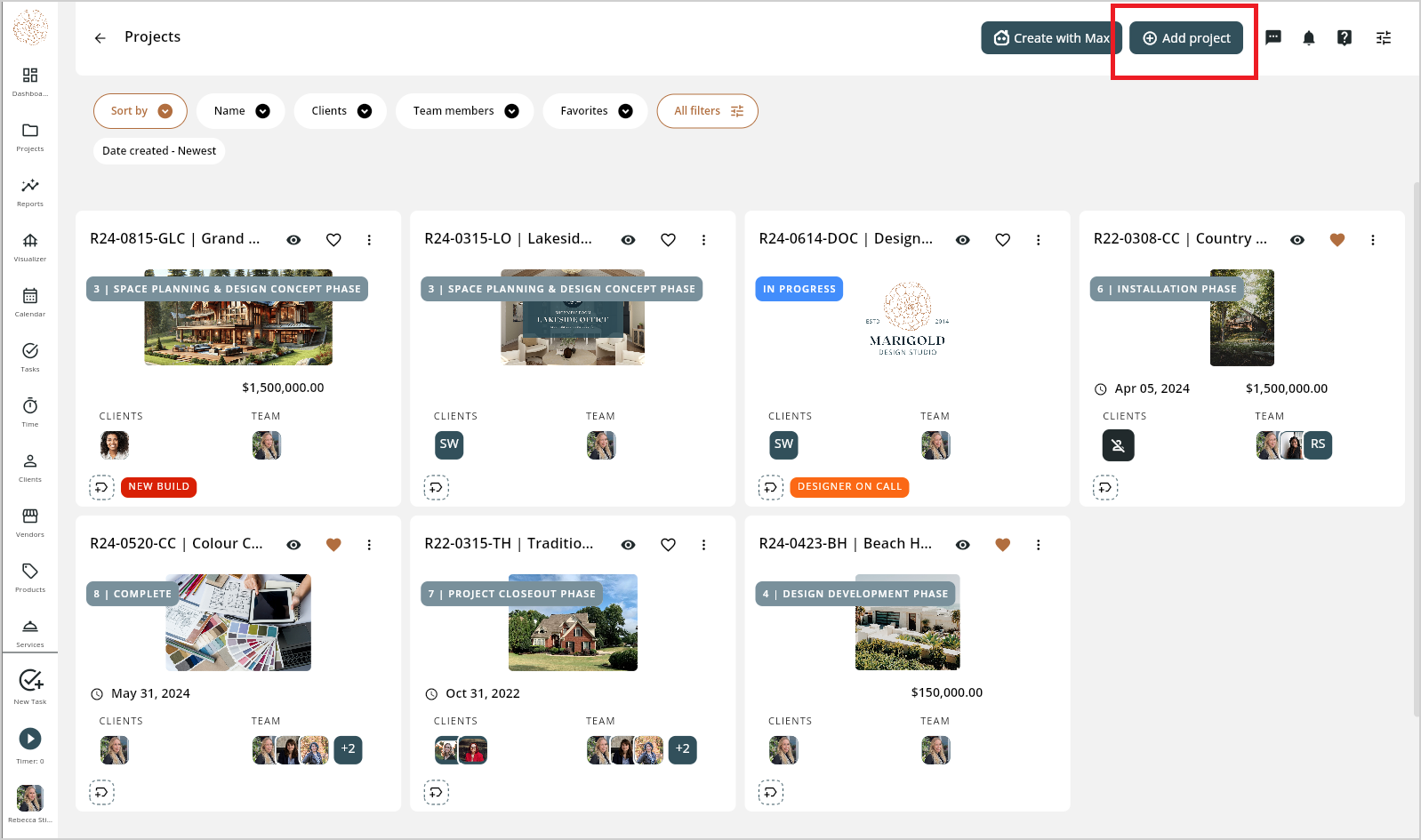Open the Marigold Design Studio thumbnail
This screenshot has height=840, width=1421.
[907, 318]
